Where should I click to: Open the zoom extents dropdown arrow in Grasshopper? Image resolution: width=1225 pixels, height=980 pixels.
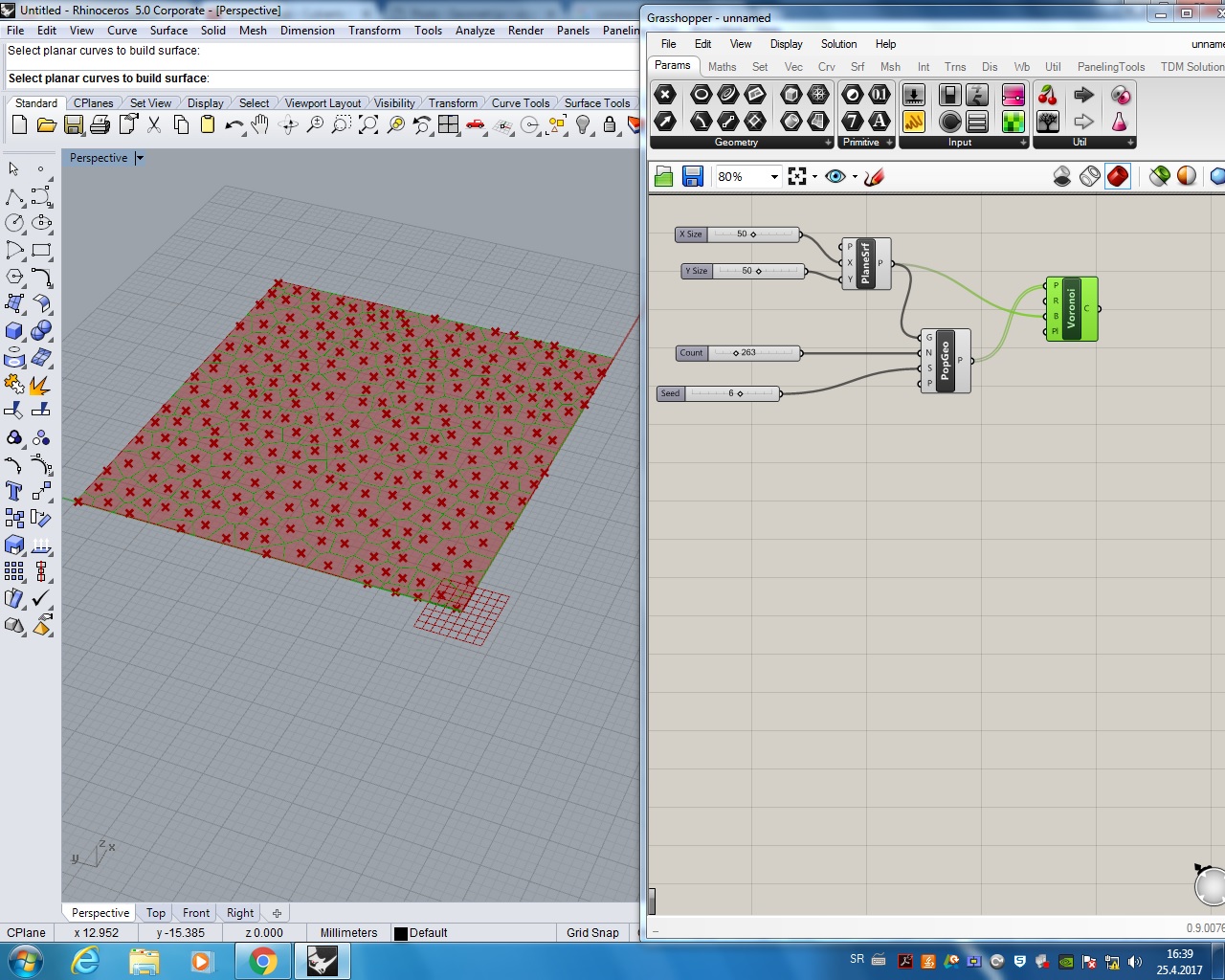click(x=814, y=177)
